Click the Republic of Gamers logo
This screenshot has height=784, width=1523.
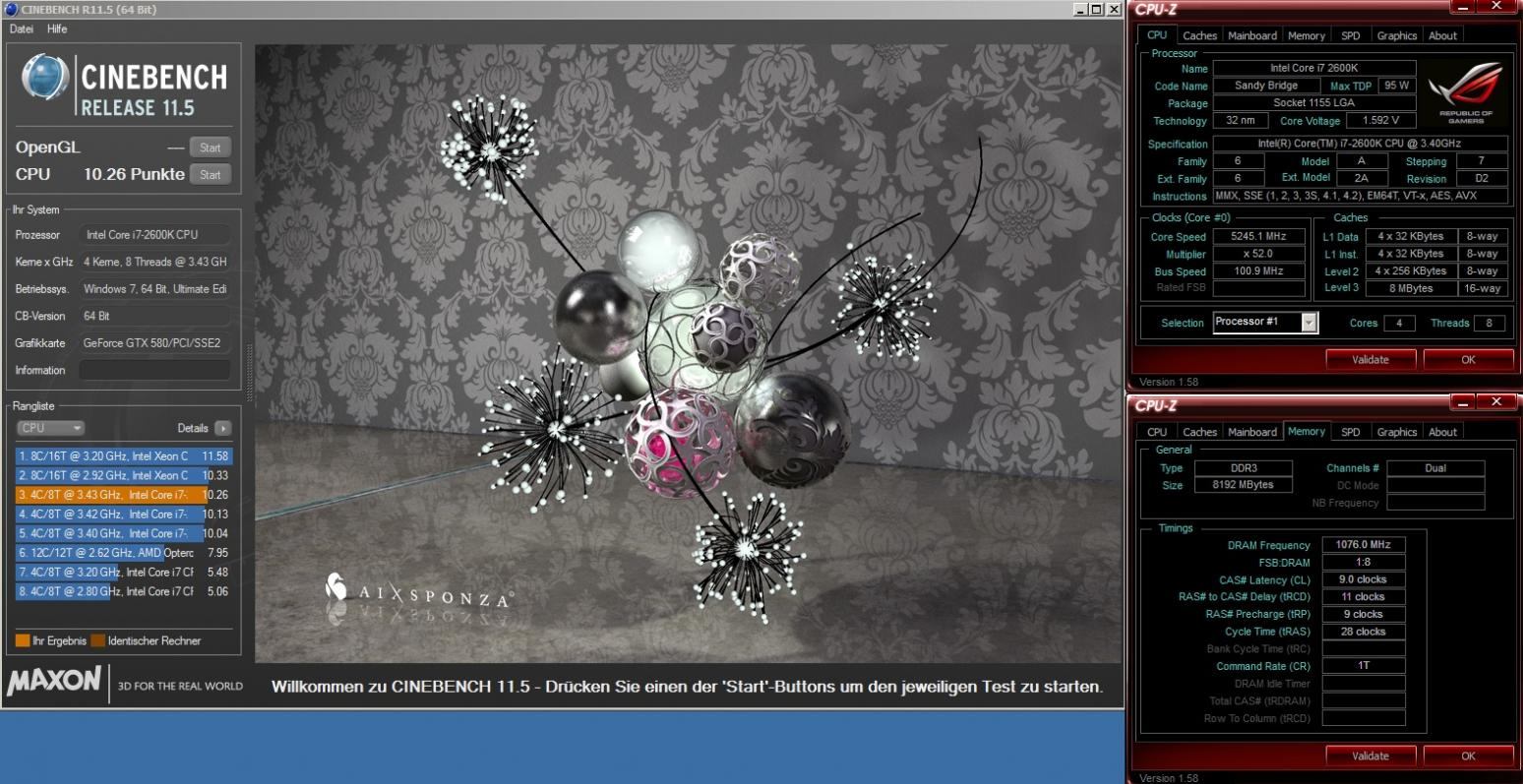[1466, 92]
